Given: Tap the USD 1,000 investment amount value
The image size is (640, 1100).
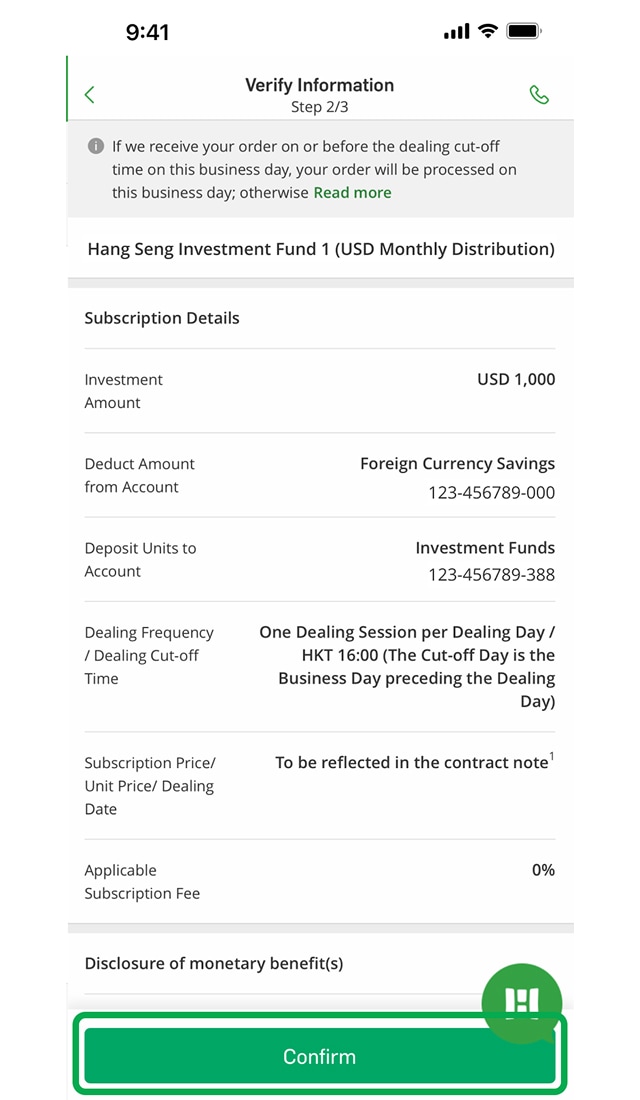Looking at the screenshot, I should [x=516, y=380].
